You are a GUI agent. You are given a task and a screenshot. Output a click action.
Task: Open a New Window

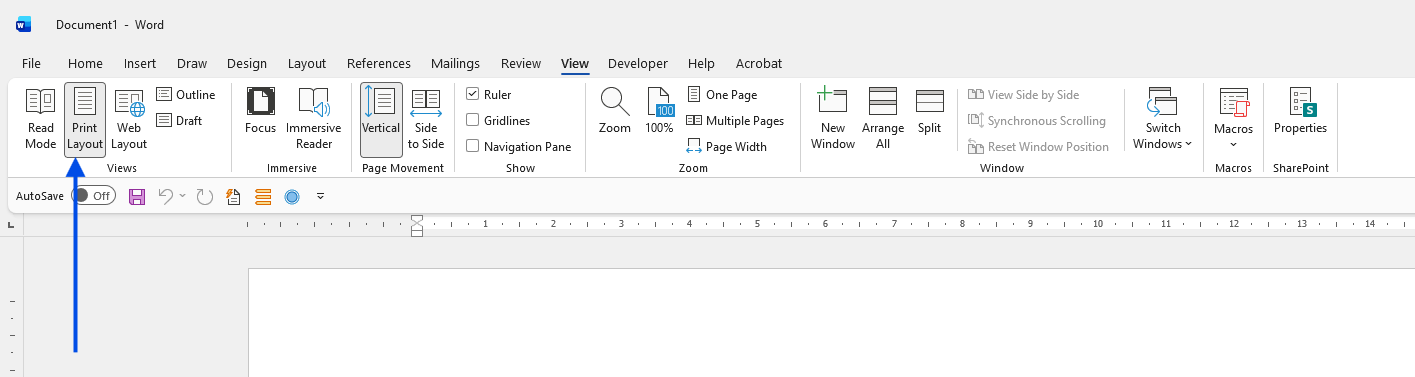pyautogui.click(x=833, y=119)
